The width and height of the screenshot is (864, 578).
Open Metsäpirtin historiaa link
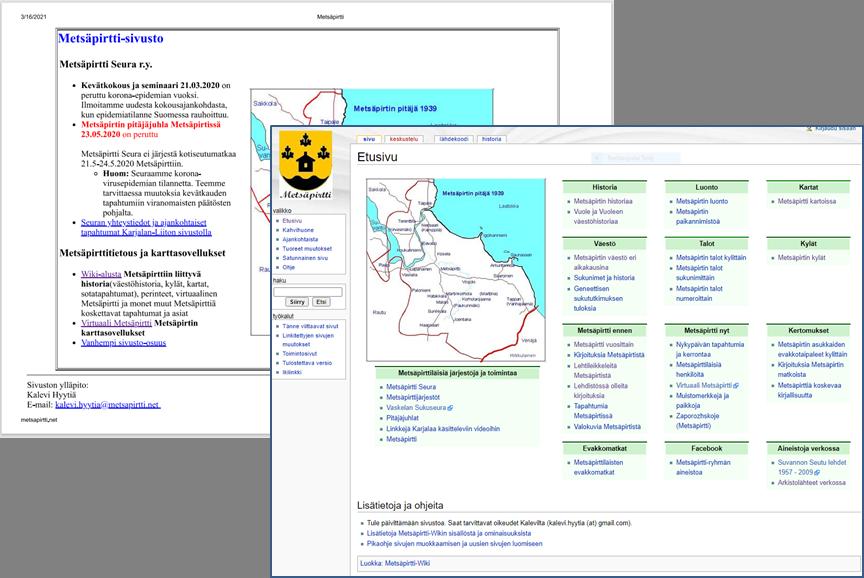[x=603, y=202]
